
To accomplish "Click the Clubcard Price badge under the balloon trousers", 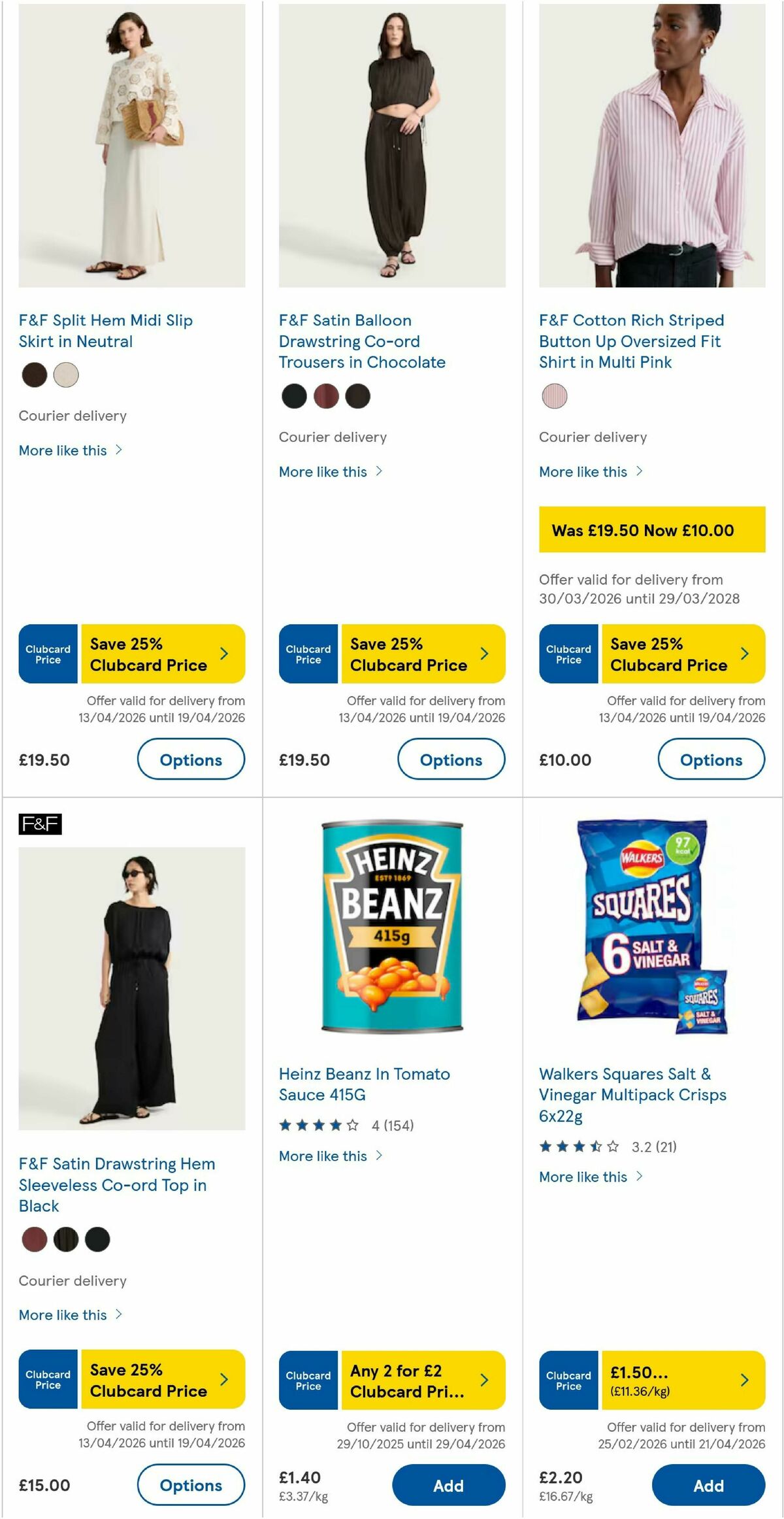I will (307, 653).
